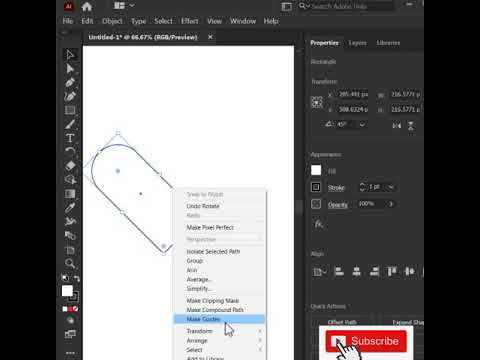Open the rotation angle dropdown
Viewport: 480px width, 360px height.
click(362, 125)
